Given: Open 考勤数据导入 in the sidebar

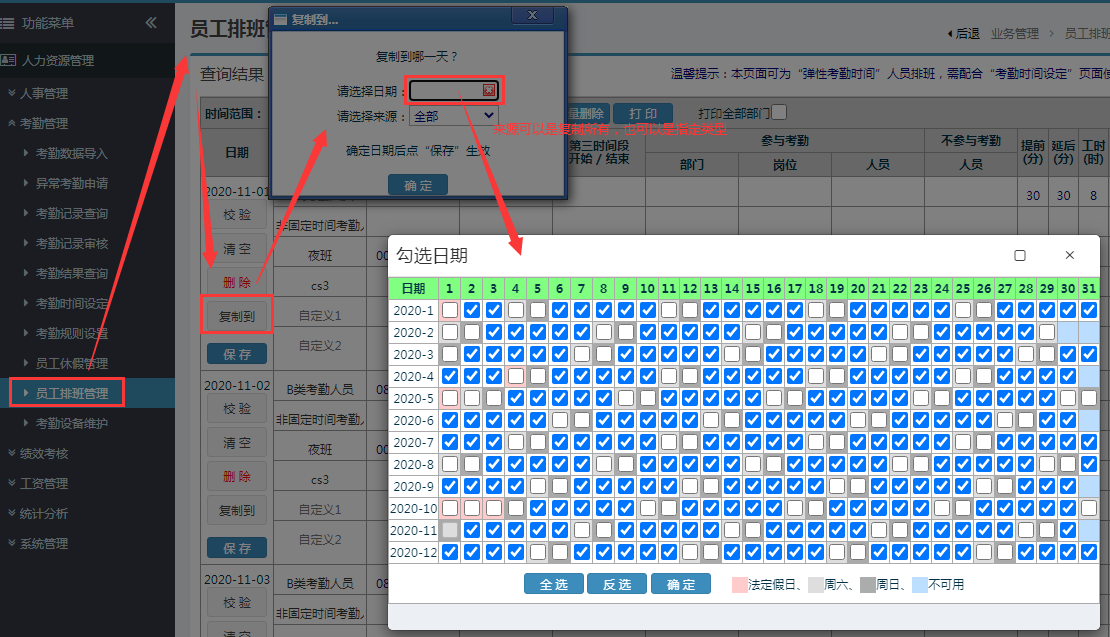Looking at the screenshot, I should (x=71, y=154).
